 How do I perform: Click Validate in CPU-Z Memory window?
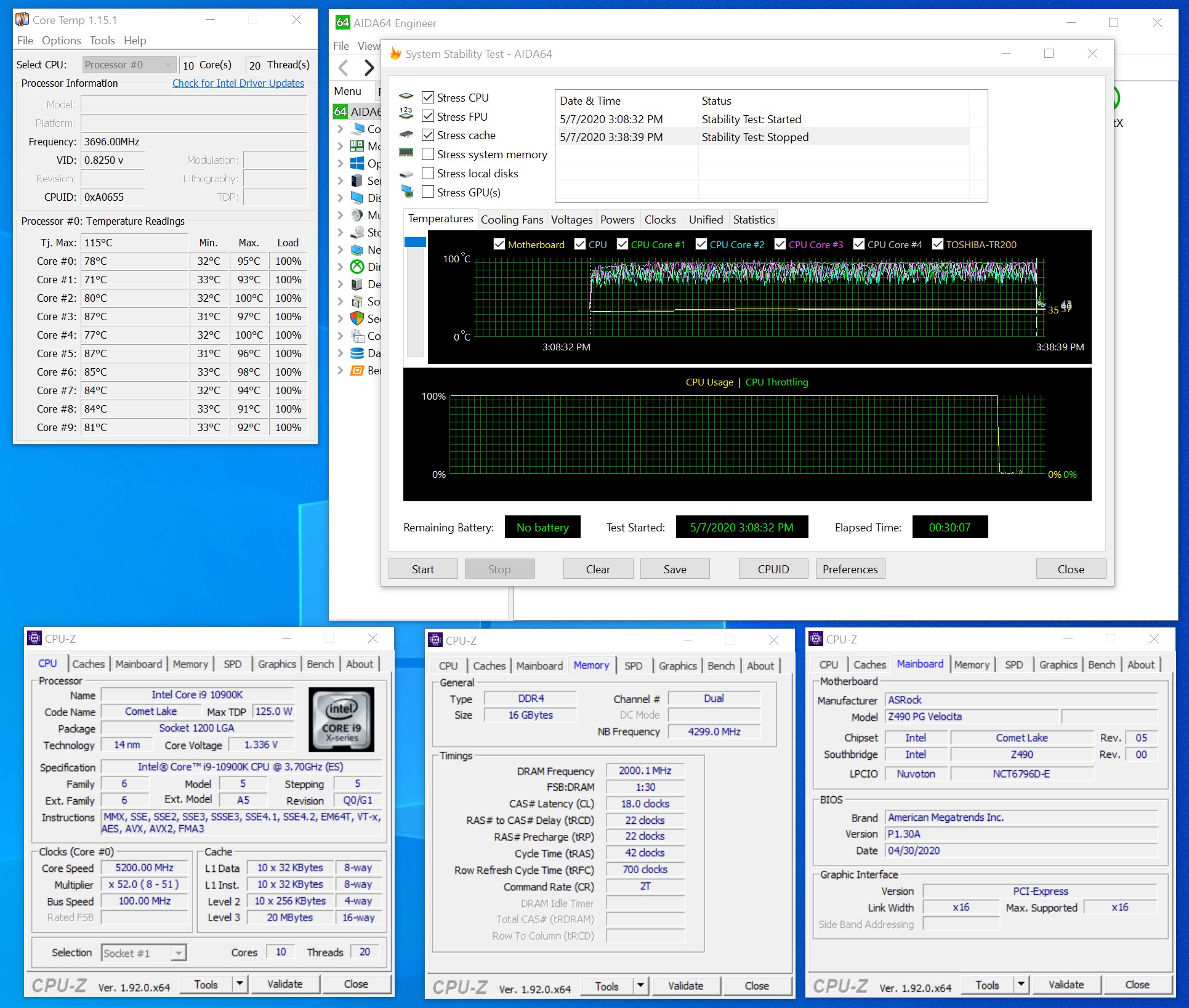pyautogui.click(x=685, y=986)
